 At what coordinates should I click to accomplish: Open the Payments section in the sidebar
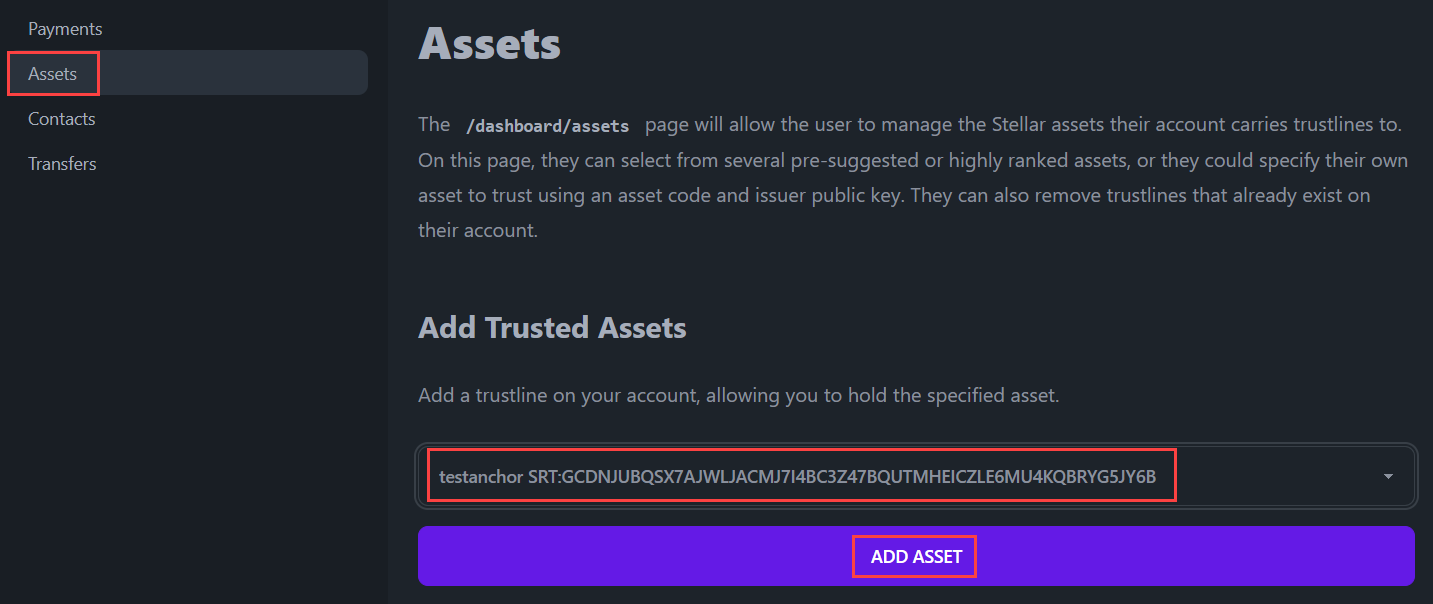tap(64, 28)
